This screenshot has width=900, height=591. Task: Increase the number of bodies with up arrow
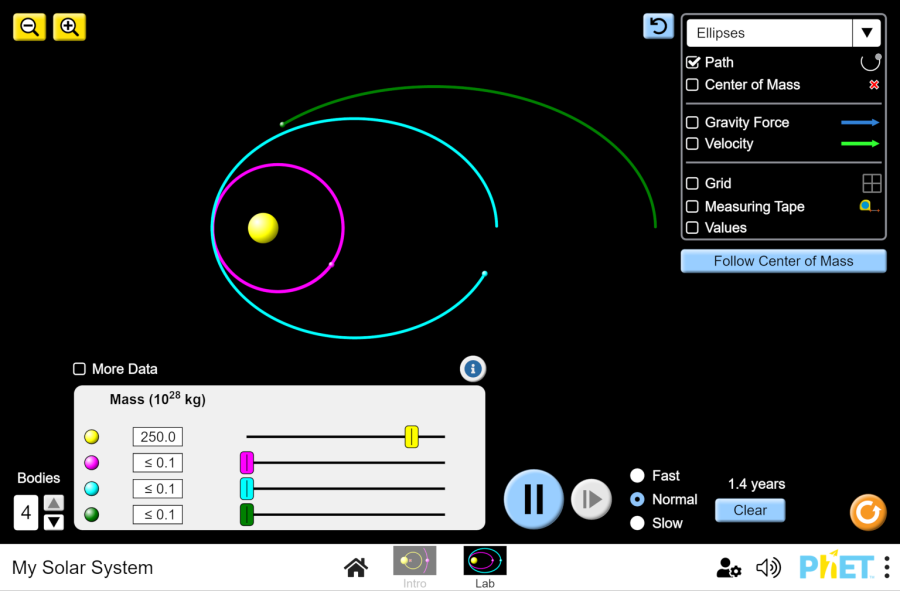(54, 503)
